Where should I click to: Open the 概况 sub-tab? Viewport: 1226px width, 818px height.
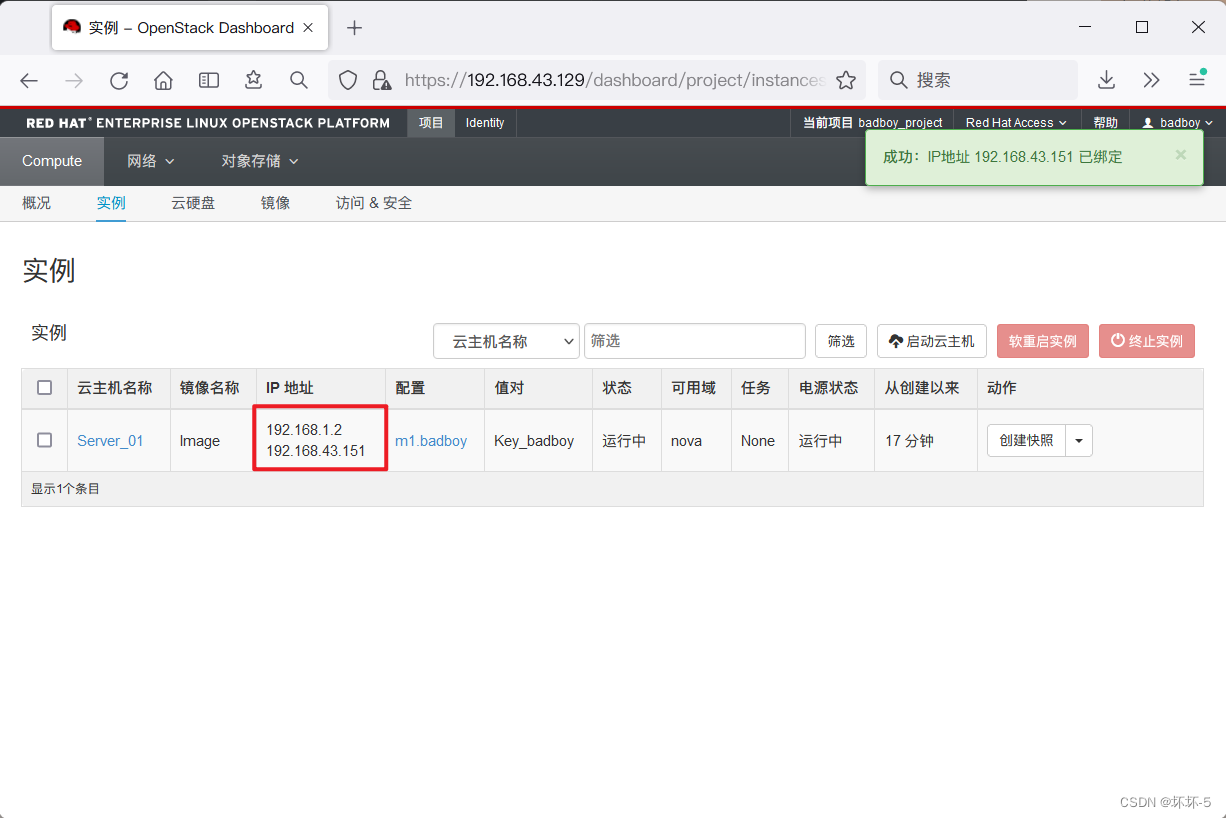click(x=36, y=203)
